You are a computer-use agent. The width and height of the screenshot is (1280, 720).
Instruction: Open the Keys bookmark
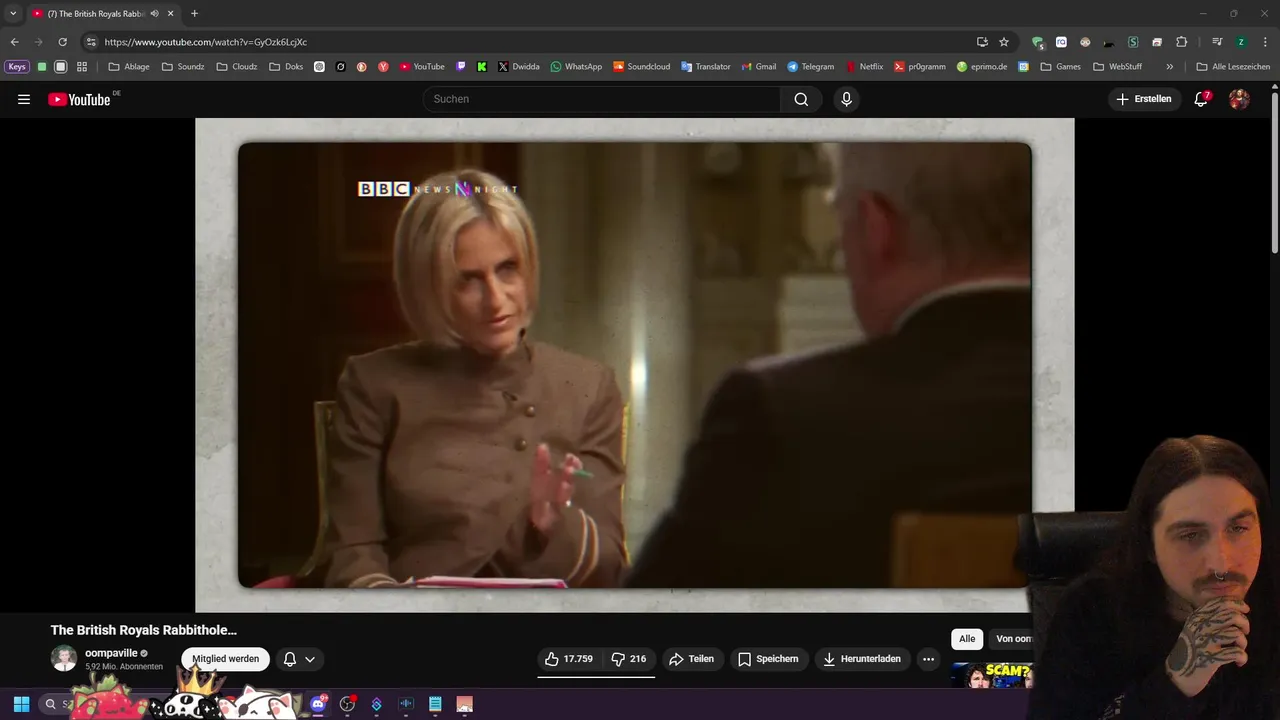(17, 67)
